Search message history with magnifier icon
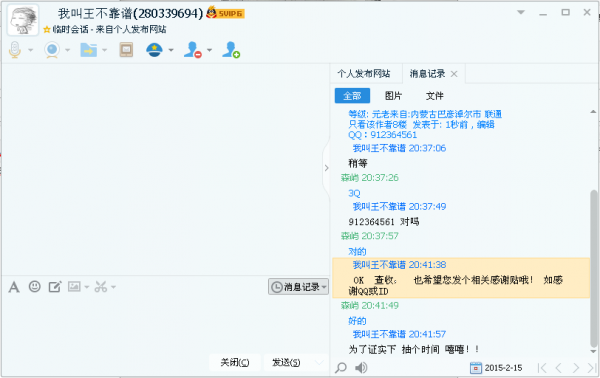This screenshot has height=378, width=600. tap(341, 368)
